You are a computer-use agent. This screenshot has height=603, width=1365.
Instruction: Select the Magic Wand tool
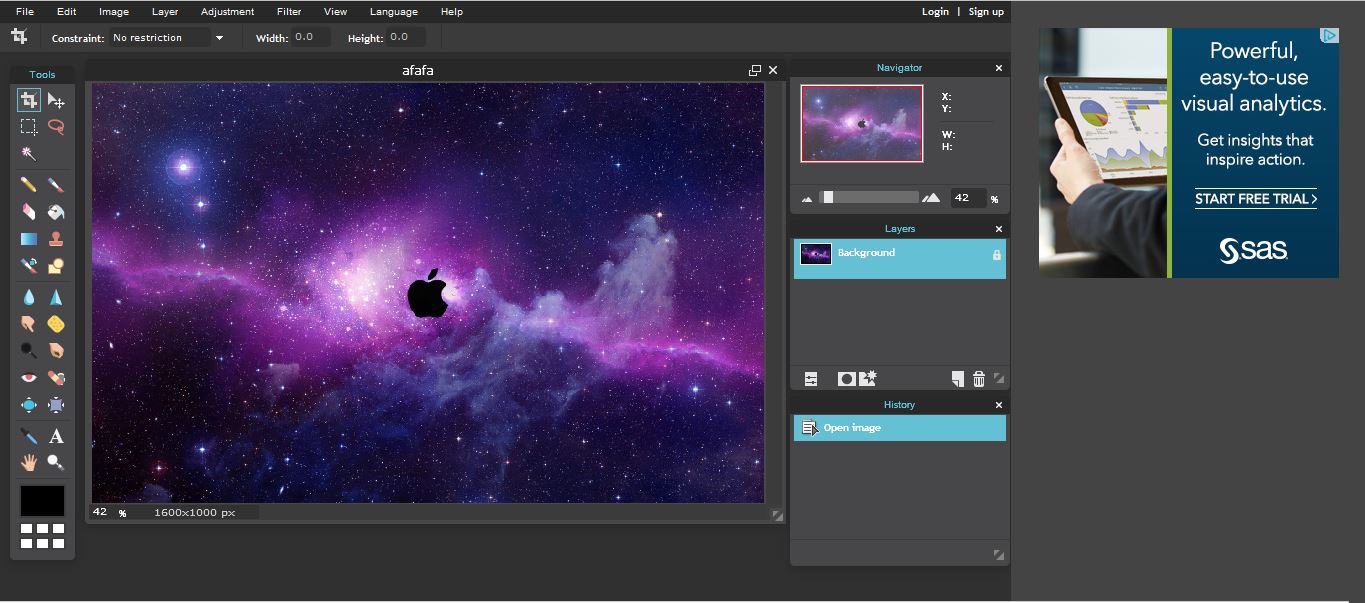28,153
